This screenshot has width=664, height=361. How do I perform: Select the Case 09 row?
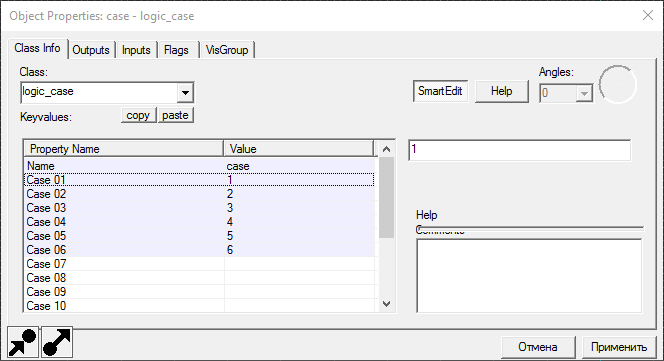(199, 292)
